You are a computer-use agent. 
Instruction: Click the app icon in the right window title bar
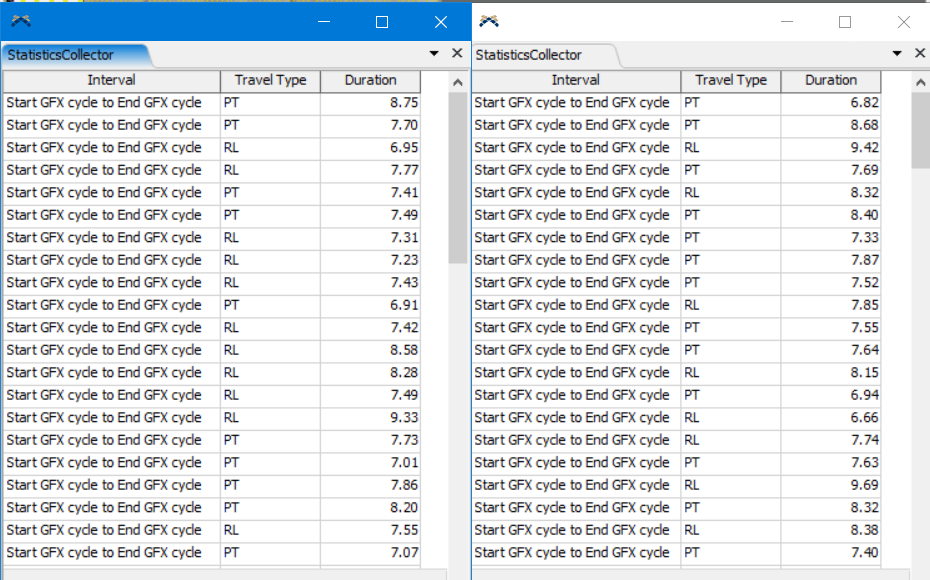489,21
